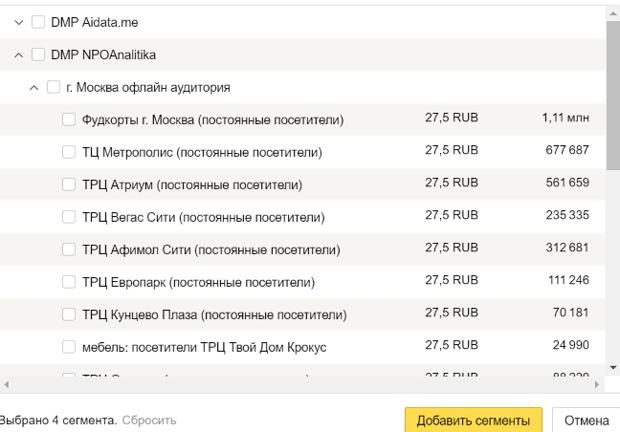Click the Добавить сегменты button
Image resolution: width=620 pixels, height=432 pixels.
click(473, 420)
